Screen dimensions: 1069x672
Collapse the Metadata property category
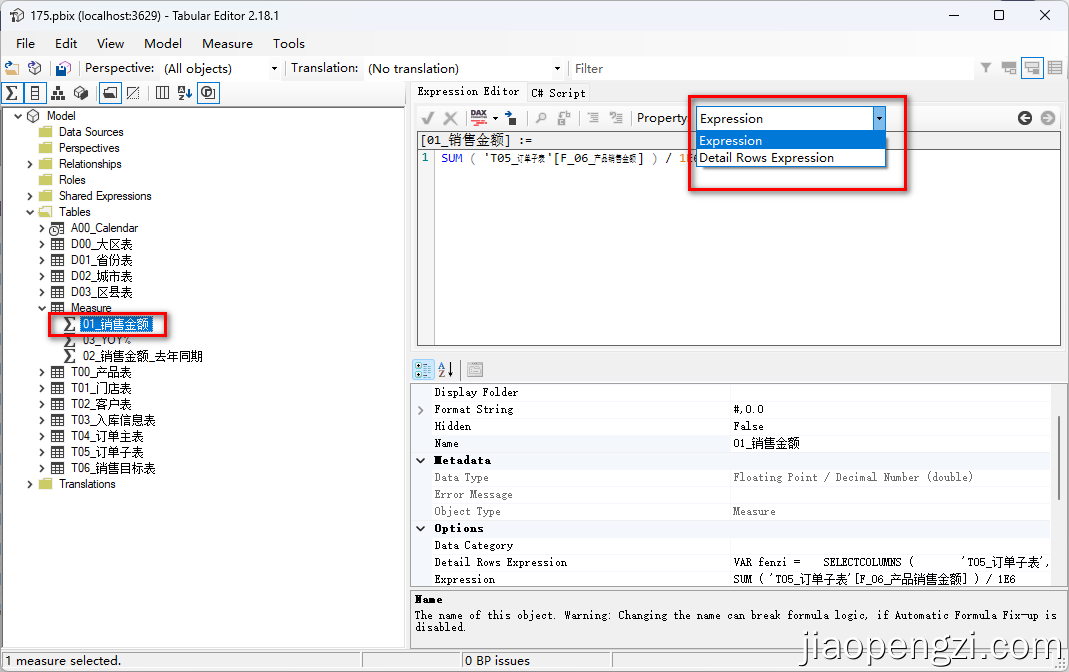[421, 461]
